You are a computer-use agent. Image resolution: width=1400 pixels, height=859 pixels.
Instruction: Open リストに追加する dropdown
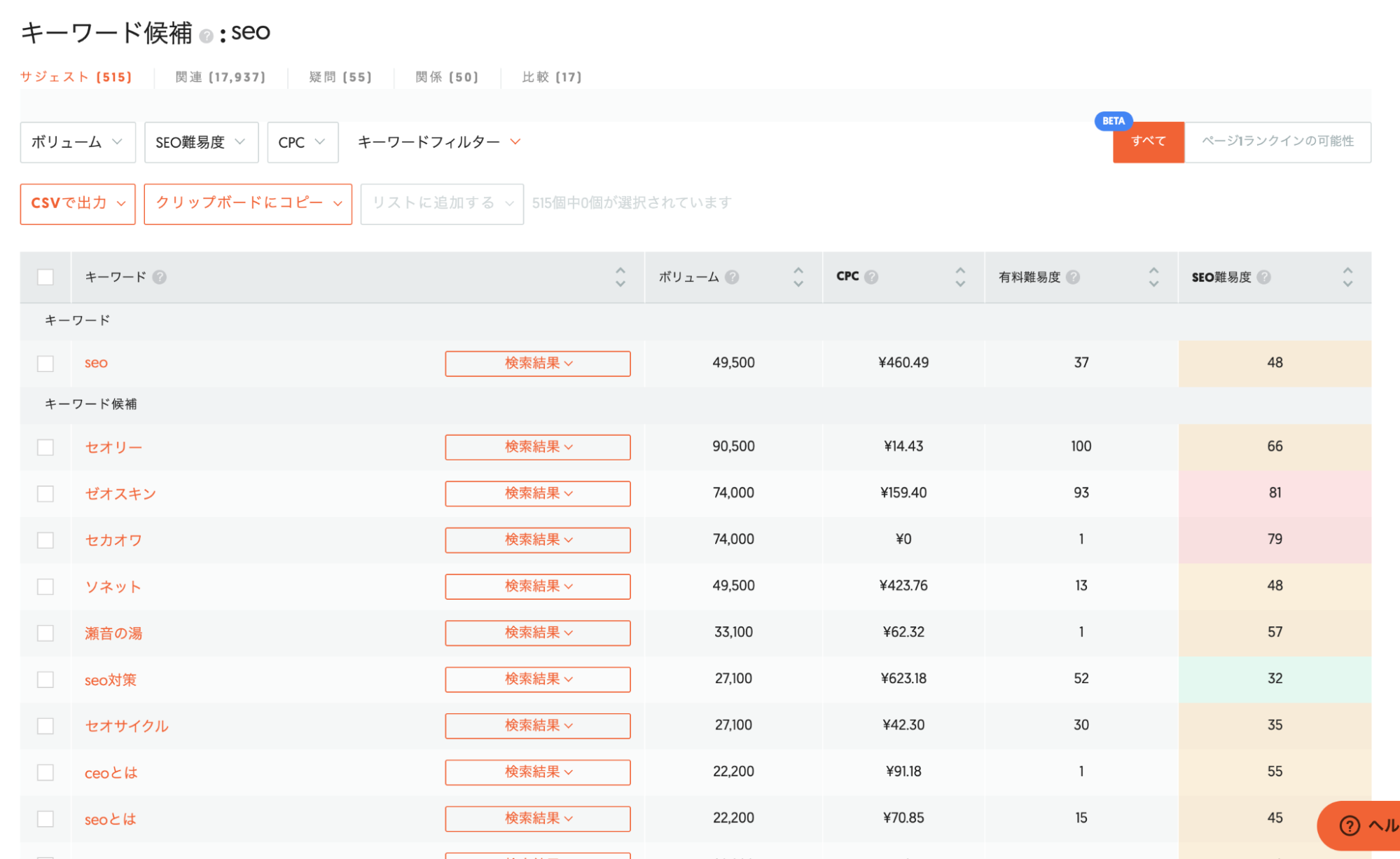point(442,204)
